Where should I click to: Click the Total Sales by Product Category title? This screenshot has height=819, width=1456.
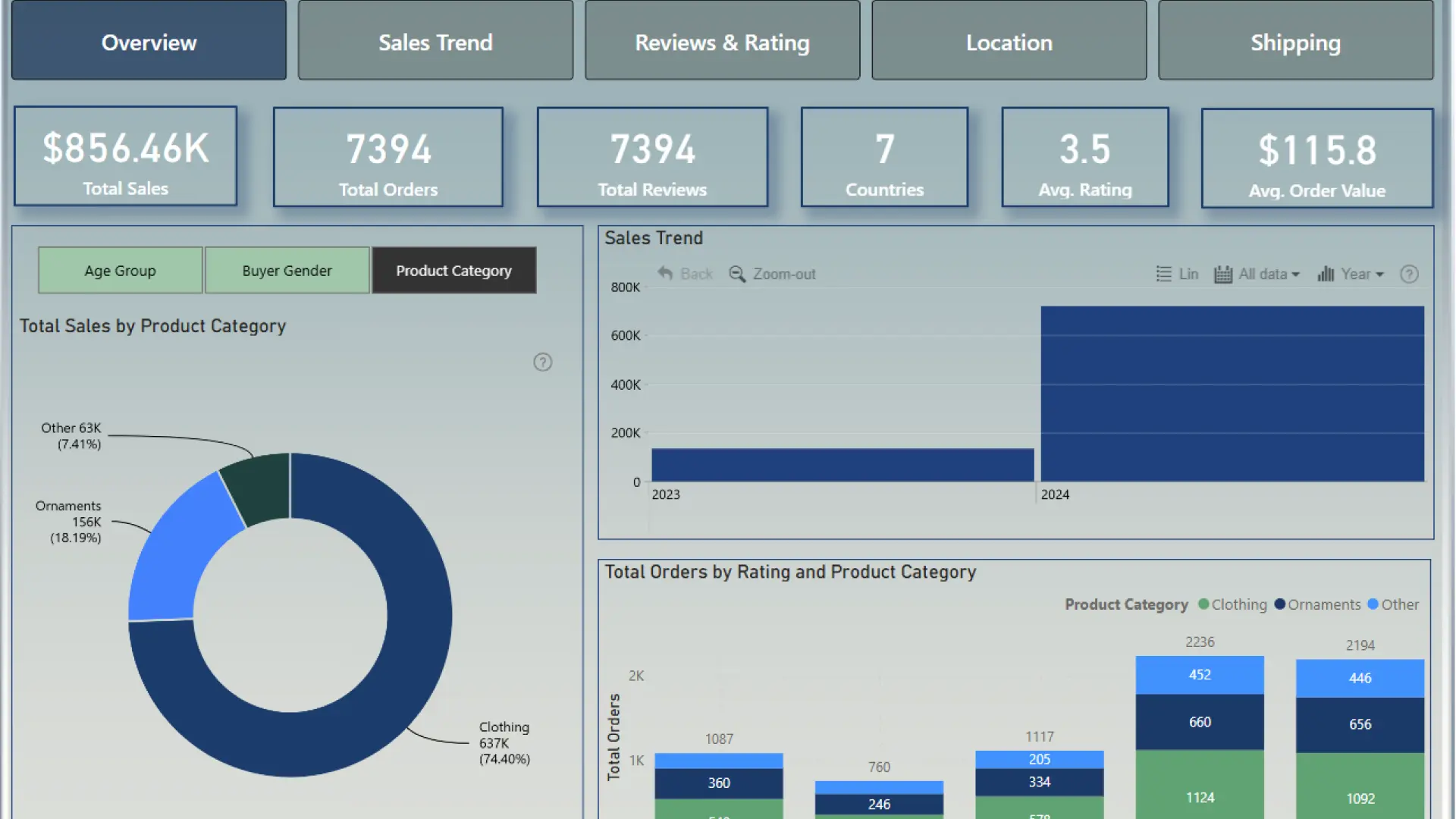point(152,326)
